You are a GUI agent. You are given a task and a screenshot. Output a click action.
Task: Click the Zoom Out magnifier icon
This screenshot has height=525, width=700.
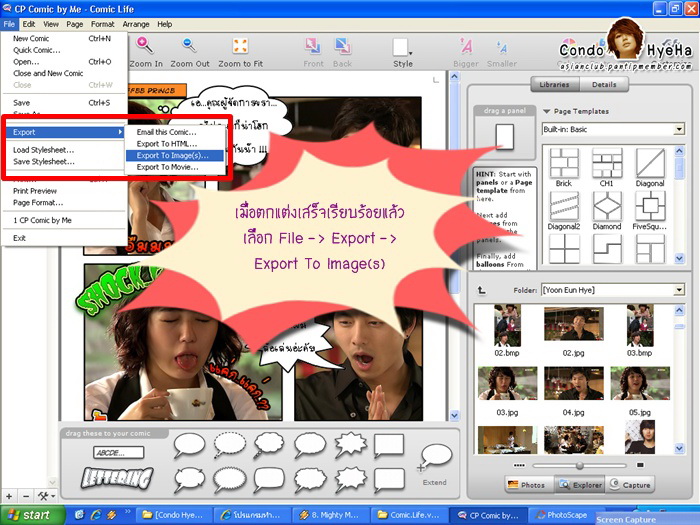189,45
